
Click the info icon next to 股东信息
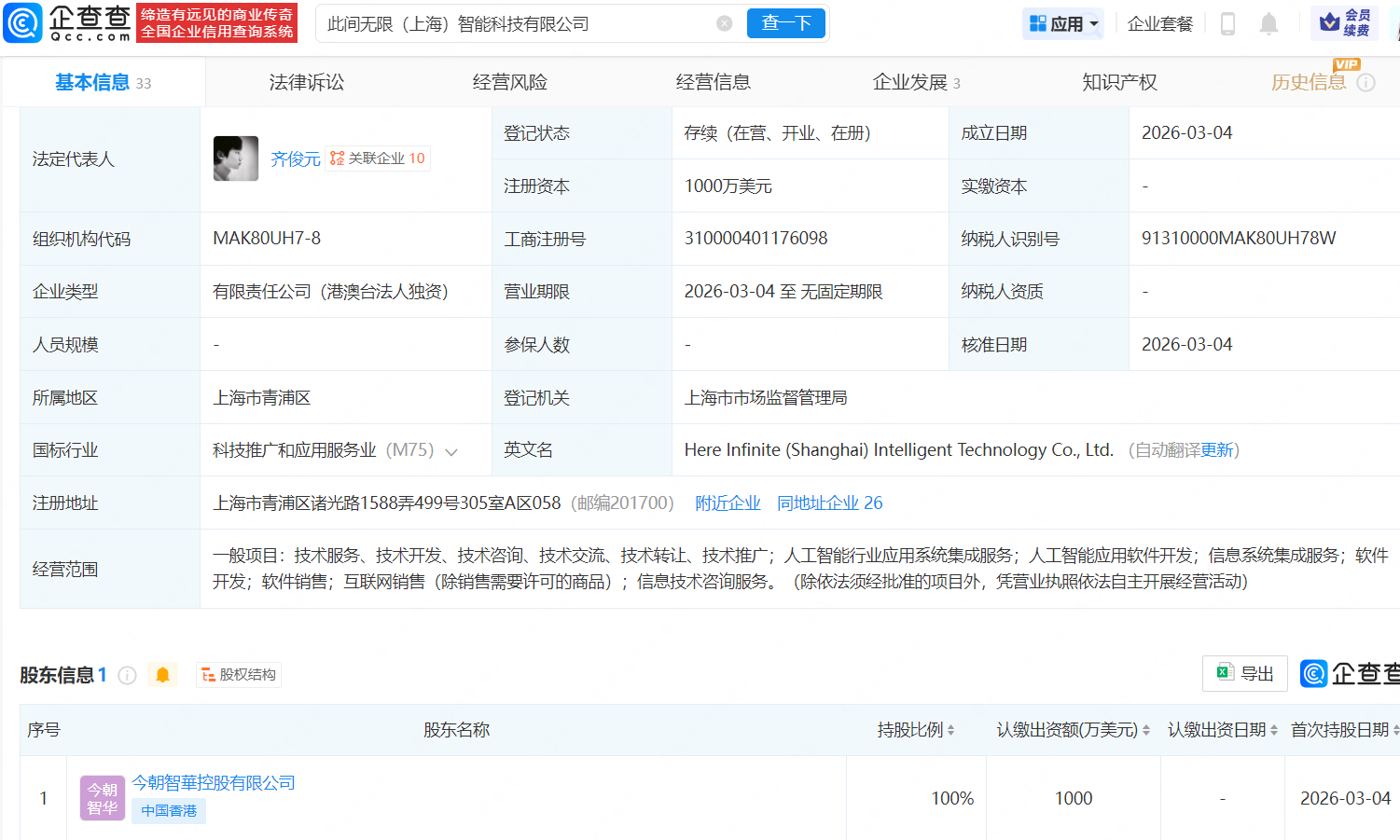pos(127,674)
